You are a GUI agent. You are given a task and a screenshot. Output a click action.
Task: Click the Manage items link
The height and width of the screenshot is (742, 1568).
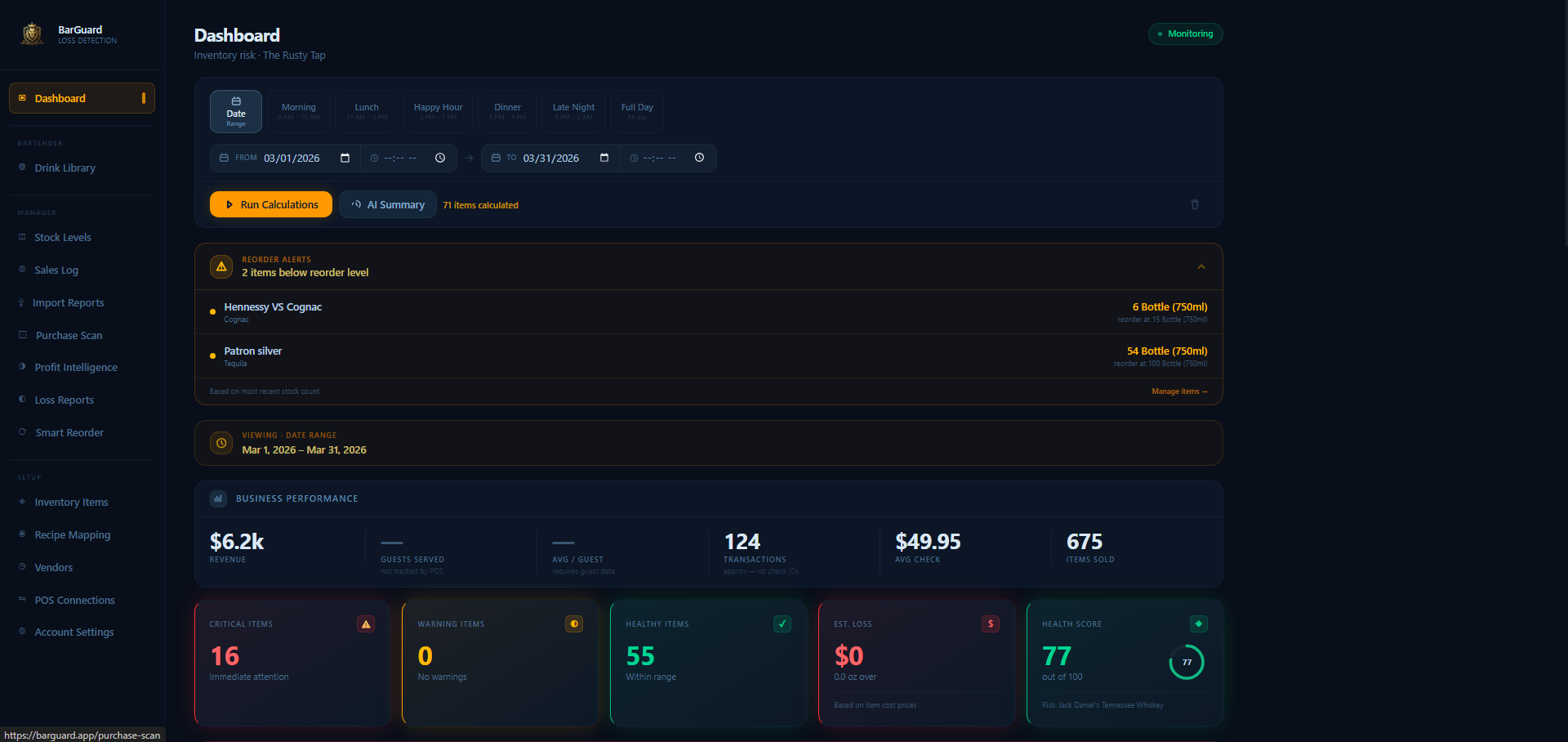tap(1178, 391)
